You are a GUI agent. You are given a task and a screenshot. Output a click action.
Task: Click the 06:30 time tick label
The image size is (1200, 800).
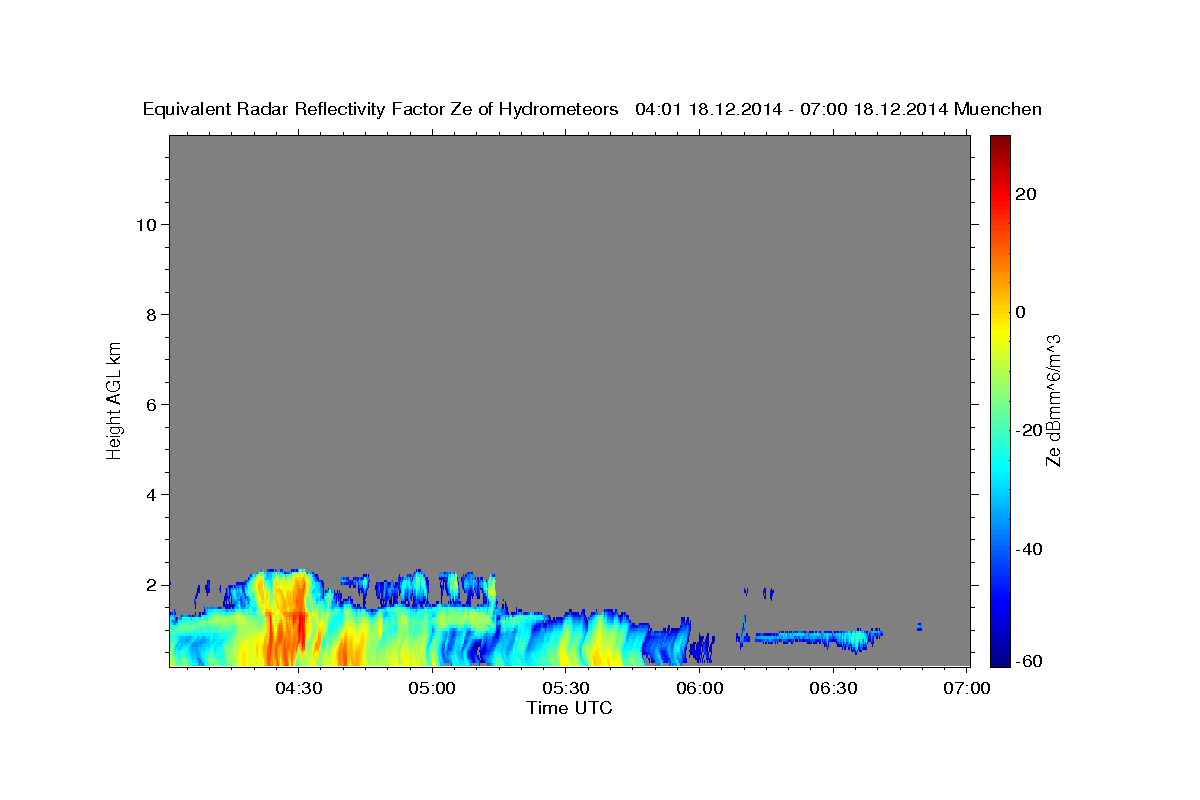pos(833,688)
